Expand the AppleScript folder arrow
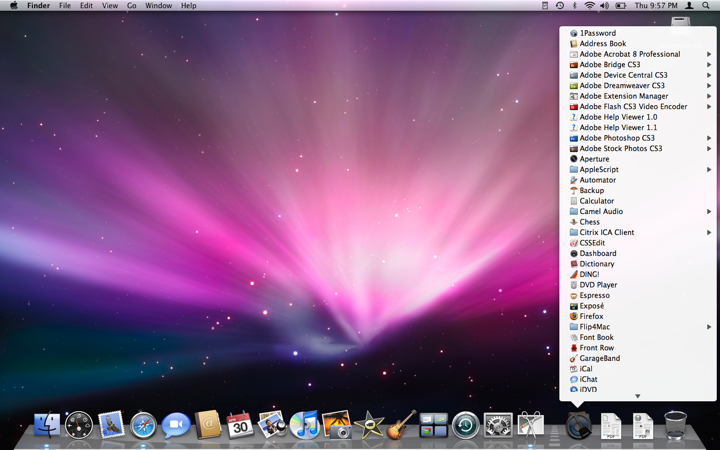This screenshot has height=450, width=720. (x=709, y=170)
